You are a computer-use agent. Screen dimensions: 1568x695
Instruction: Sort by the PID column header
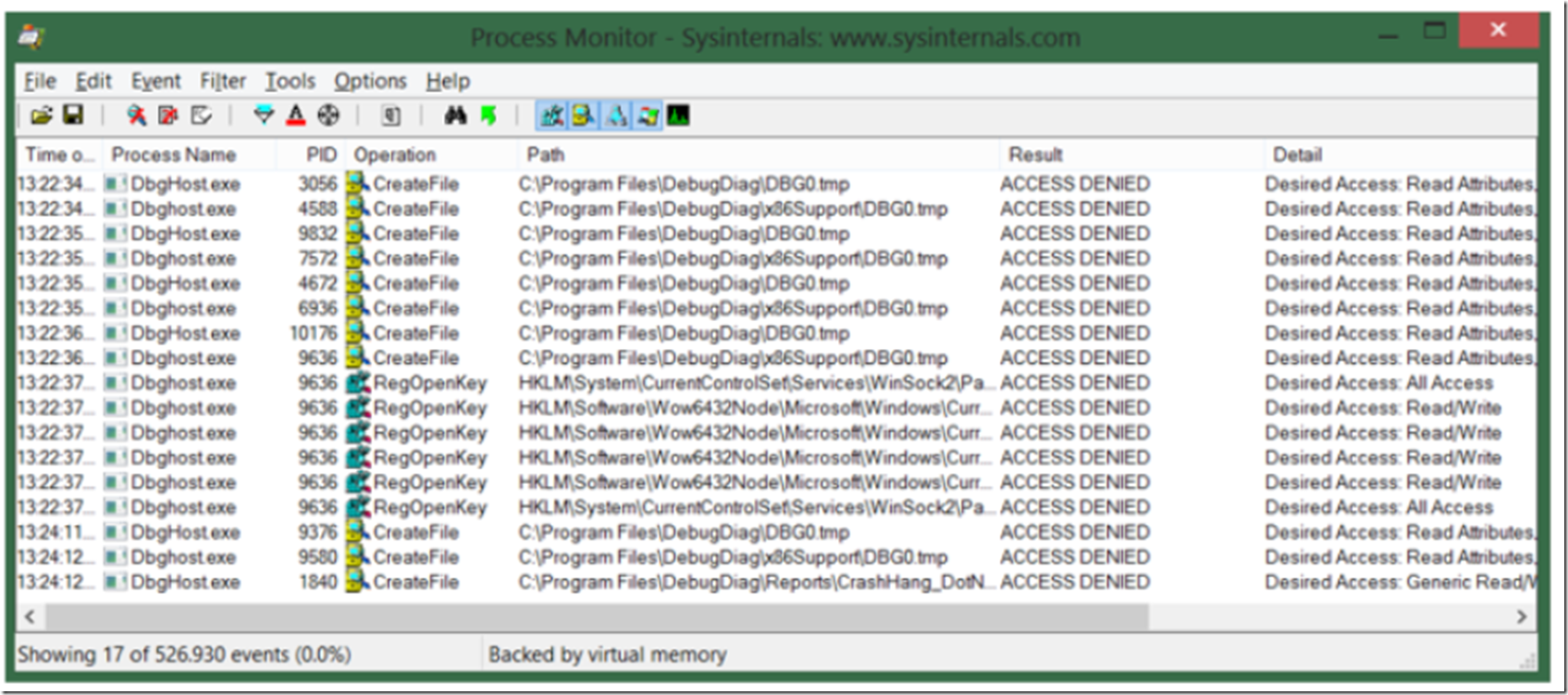(x=311, y=155)
